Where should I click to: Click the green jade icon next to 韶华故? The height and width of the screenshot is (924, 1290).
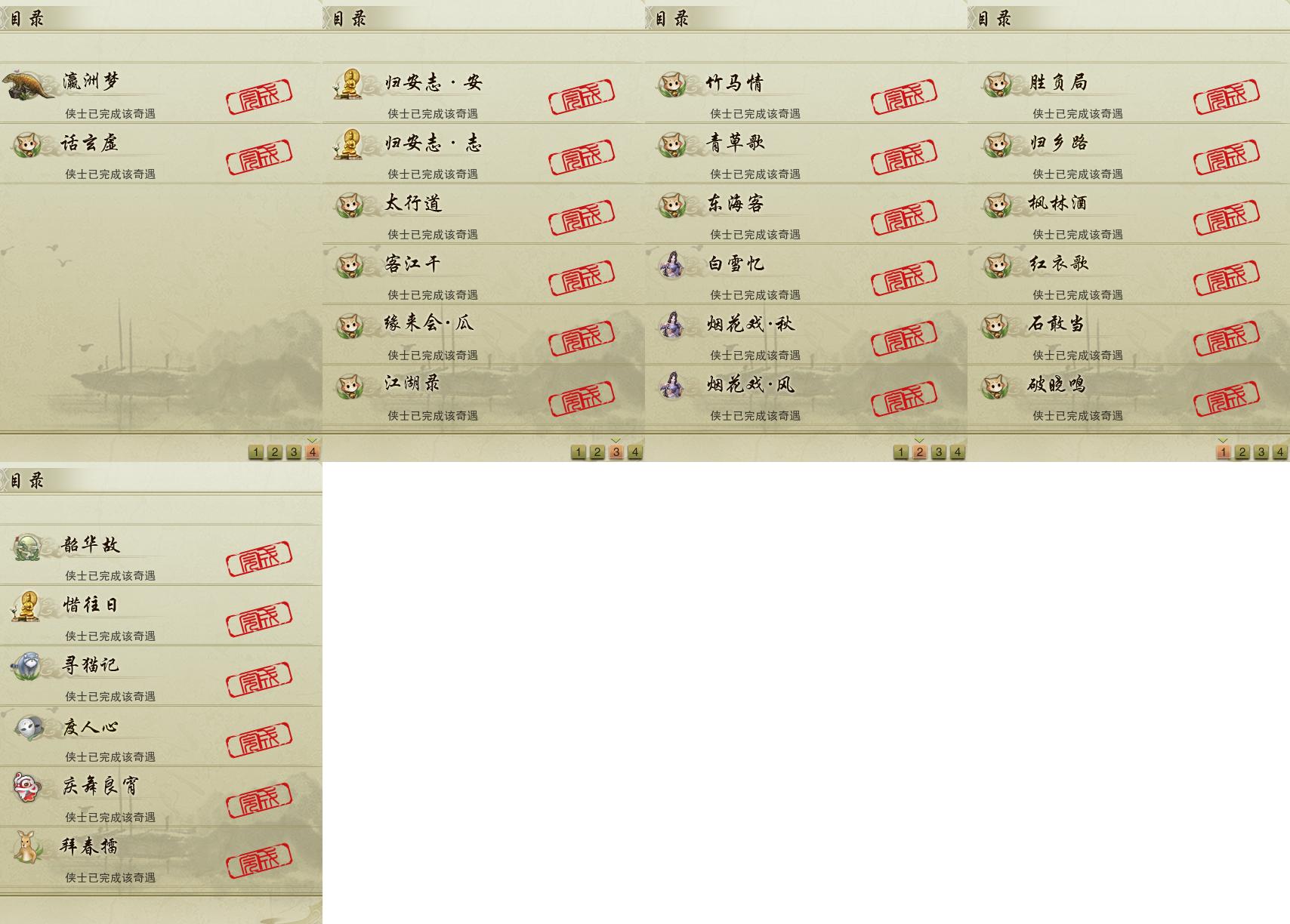(28, 547)
